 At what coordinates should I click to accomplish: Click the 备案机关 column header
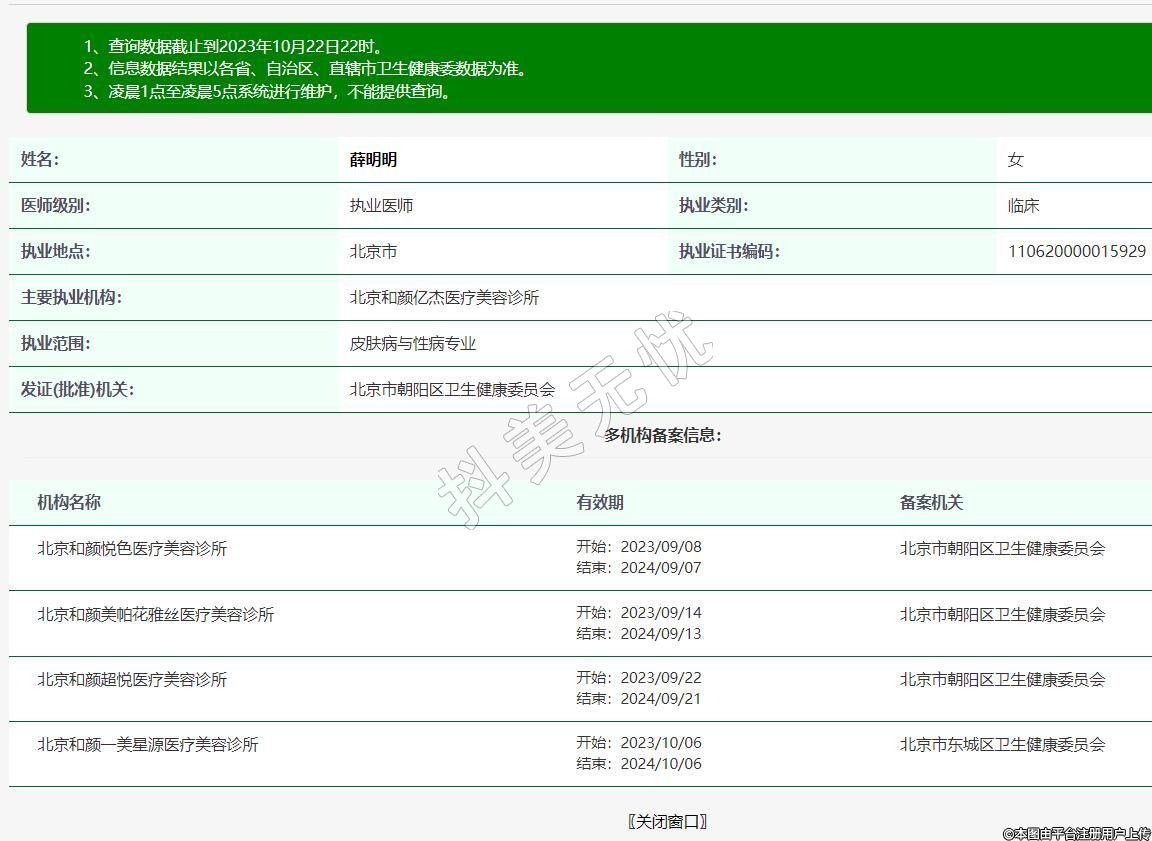(931, 503)
